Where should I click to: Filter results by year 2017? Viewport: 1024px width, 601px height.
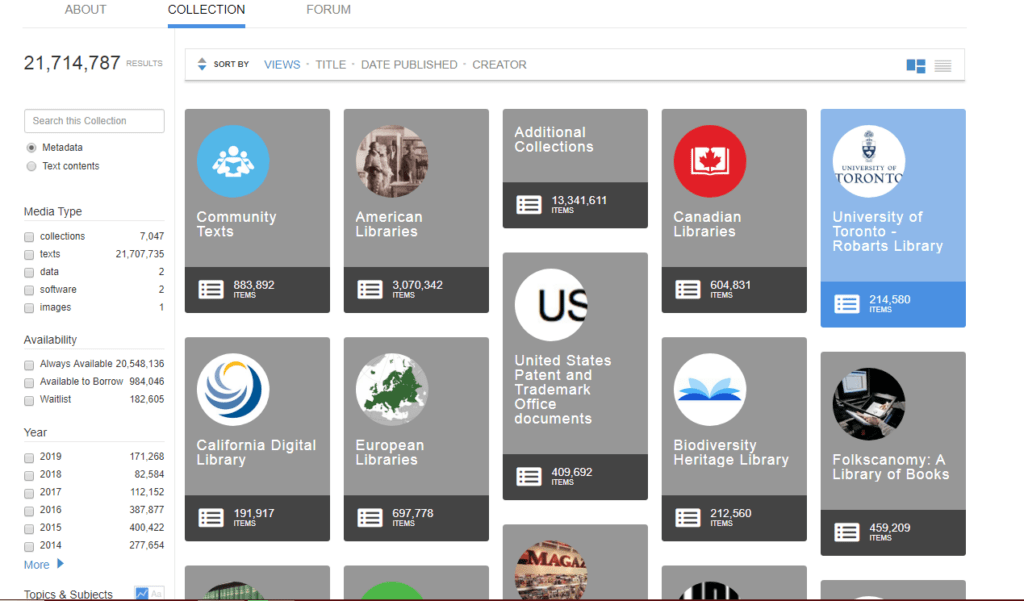(29, 493)
